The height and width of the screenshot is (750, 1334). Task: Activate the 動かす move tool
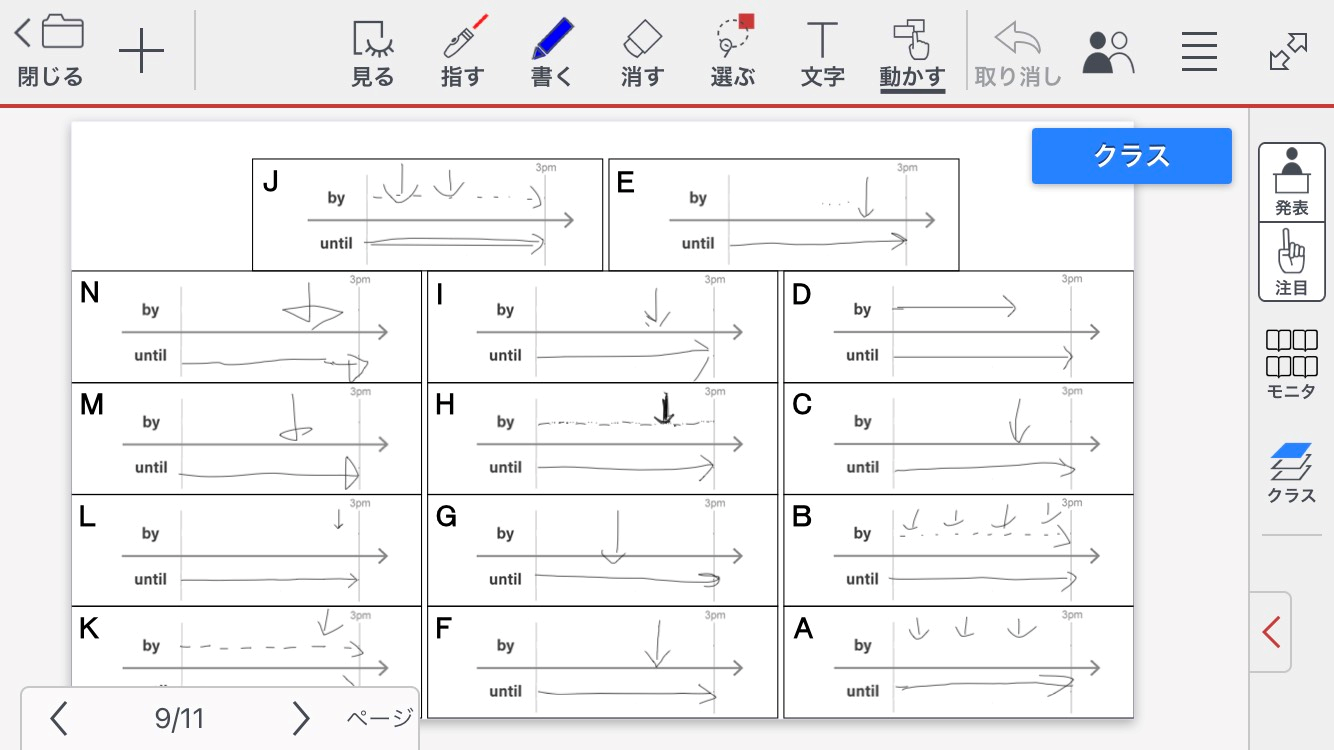912,52
